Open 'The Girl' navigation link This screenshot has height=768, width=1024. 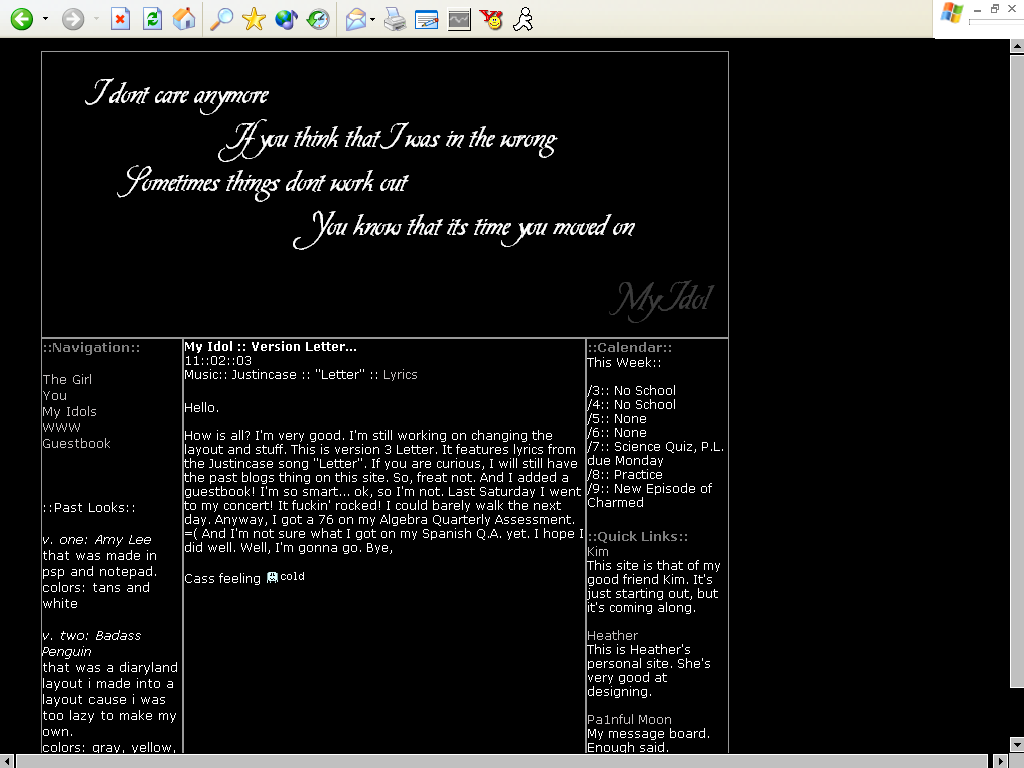point(67,379)
